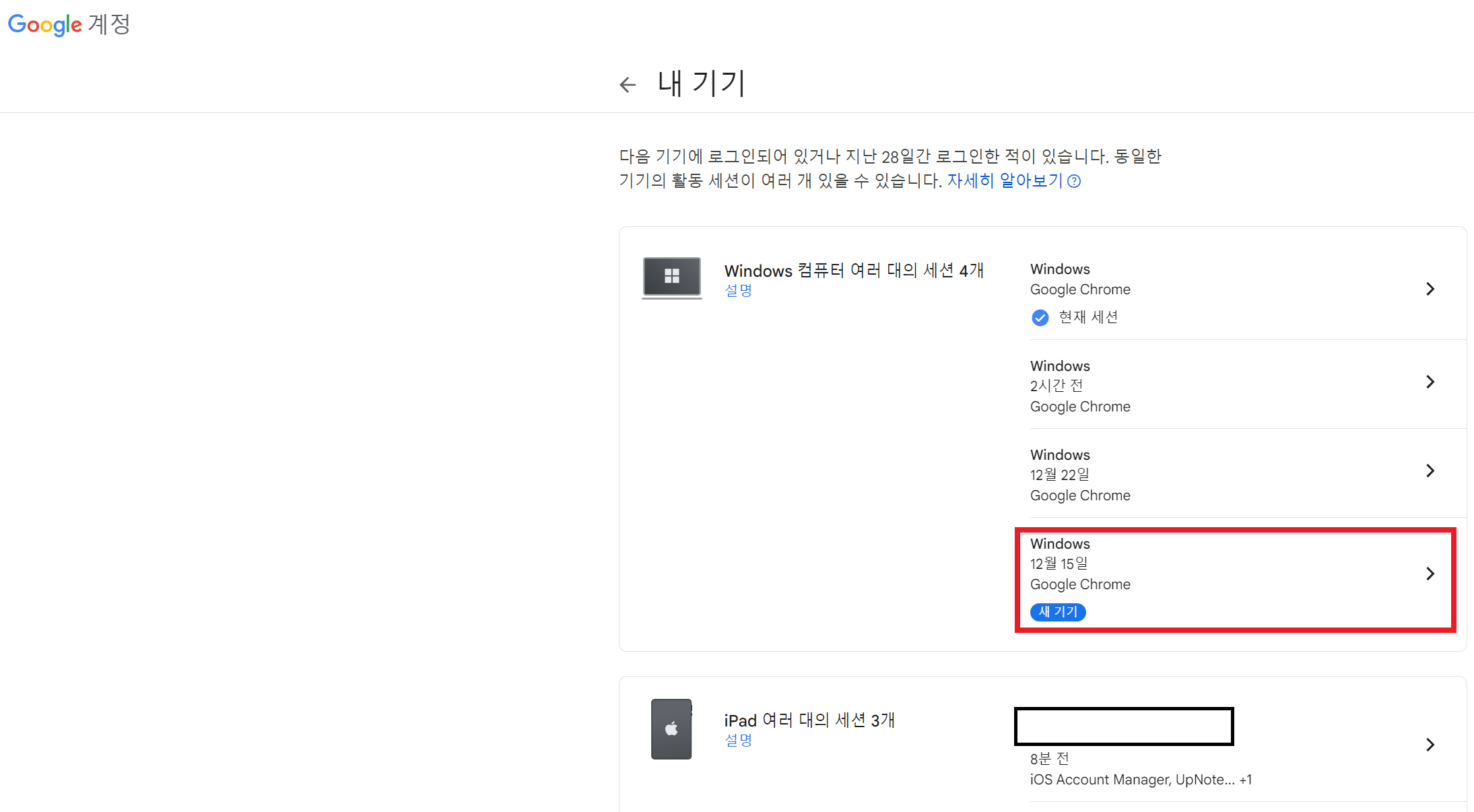Open 설명 link under Windows computers

click(x=738, y=290)
